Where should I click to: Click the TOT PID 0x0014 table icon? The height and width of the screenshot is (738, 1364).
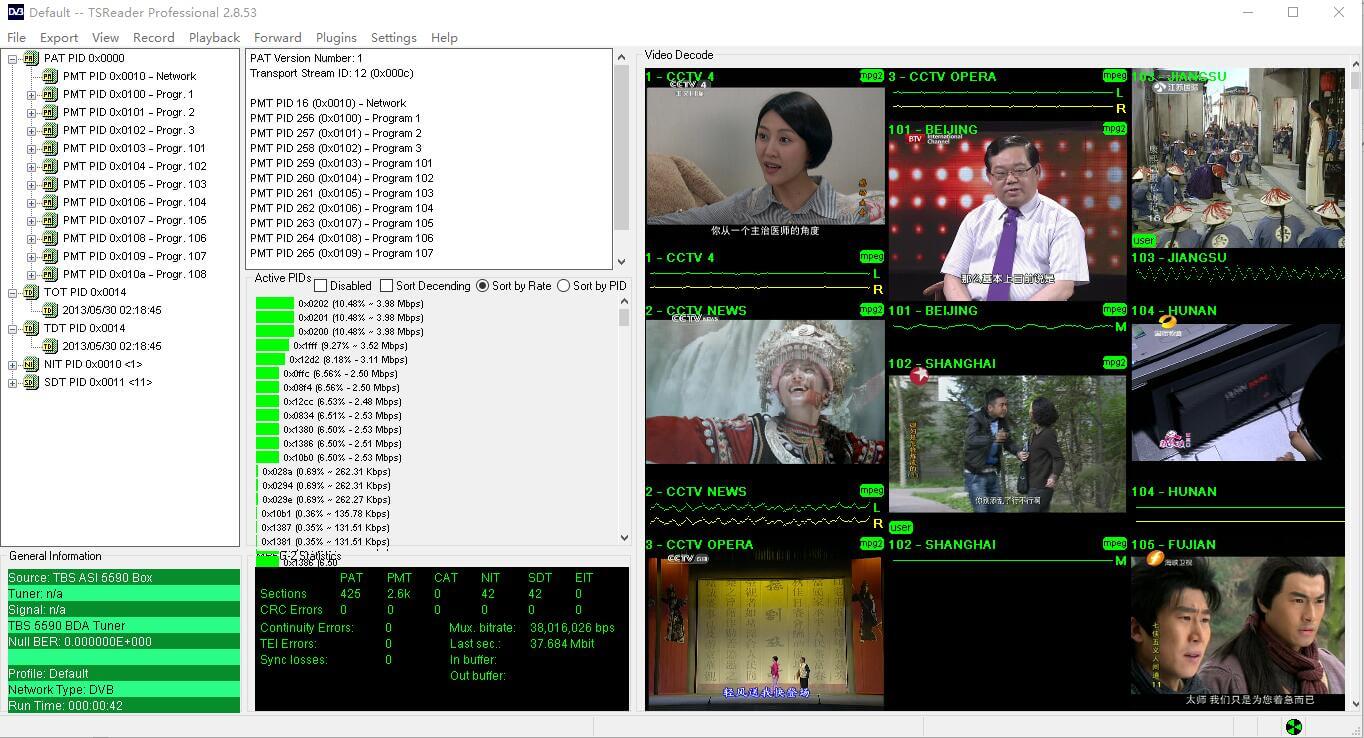tap(31, 293)
